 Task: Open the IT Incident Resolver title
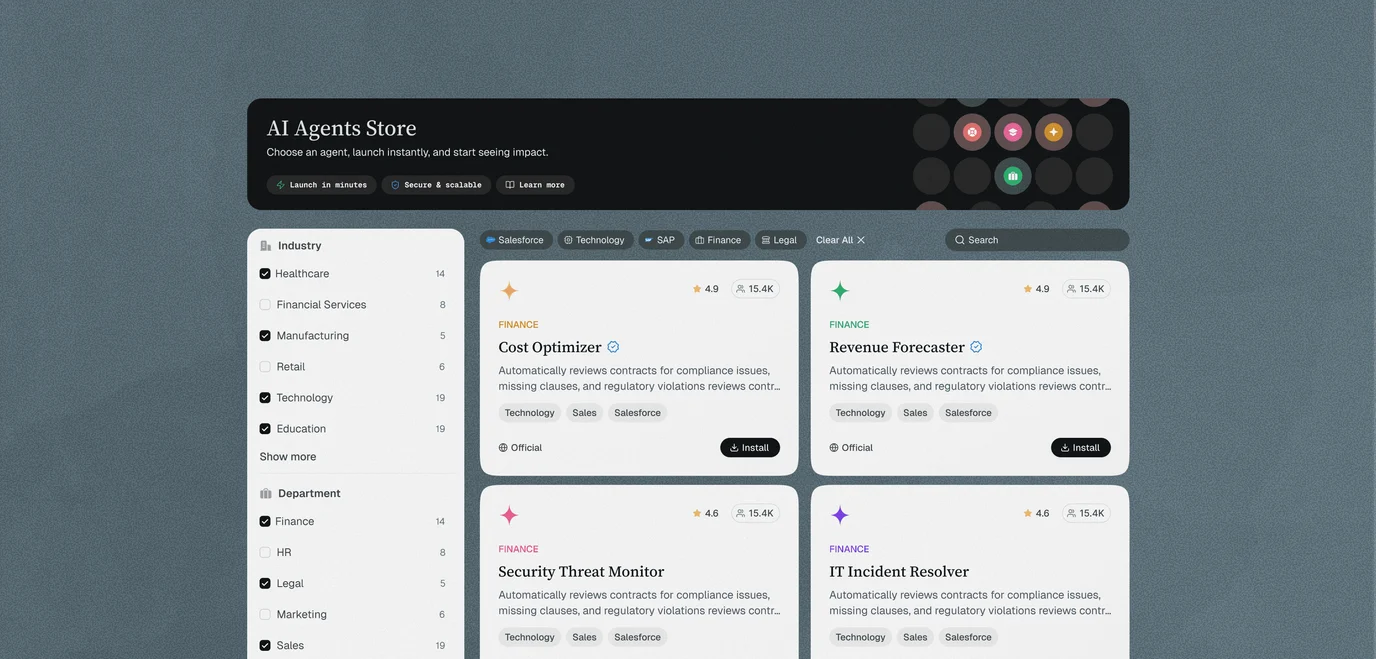click(x=899, y=572)
